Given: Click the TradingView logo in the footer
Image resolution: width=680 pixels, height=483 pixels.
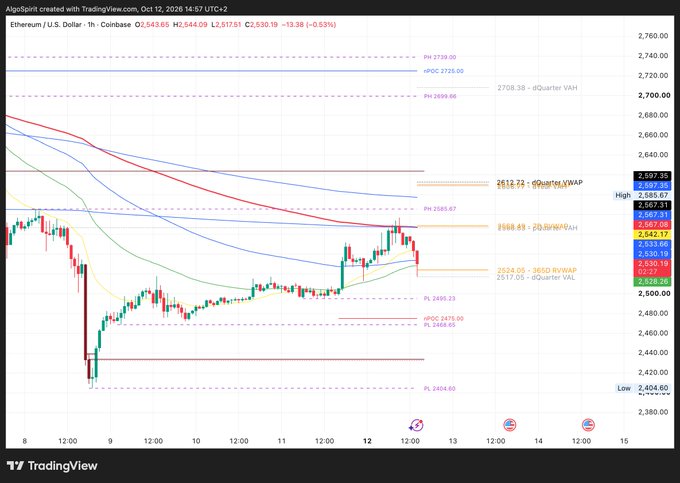Looking at the screenshot, I should point(52,466).
